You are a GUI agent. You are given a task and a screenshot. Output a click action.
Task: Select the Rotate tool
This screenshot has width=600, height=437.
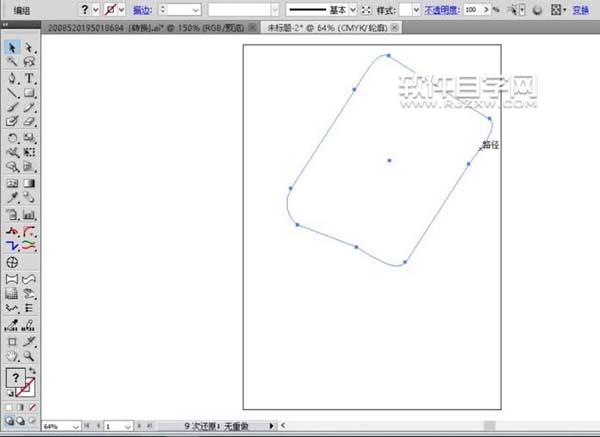pos(12,138)
